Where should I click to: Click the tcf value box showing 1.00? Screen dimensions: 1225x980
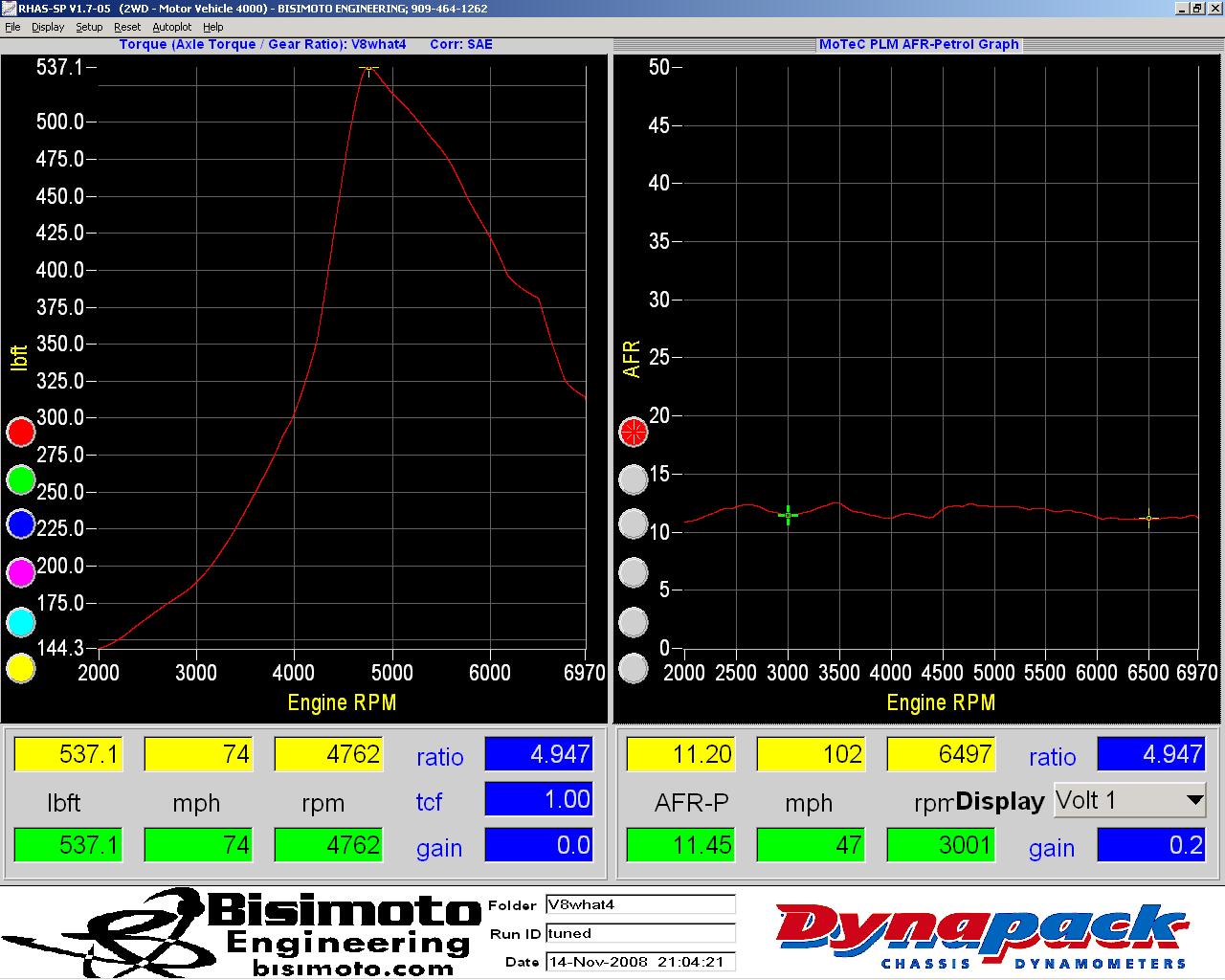coord(539,799)
